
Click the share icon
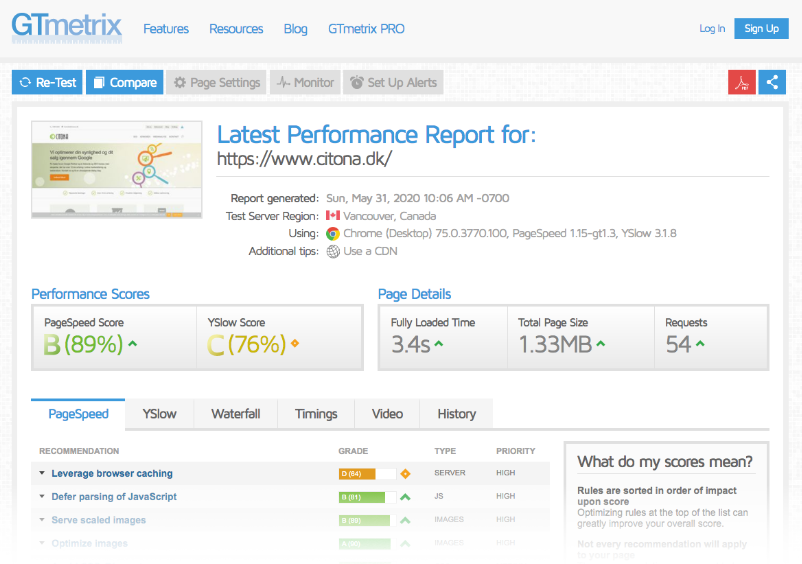[x=772, y=82]
